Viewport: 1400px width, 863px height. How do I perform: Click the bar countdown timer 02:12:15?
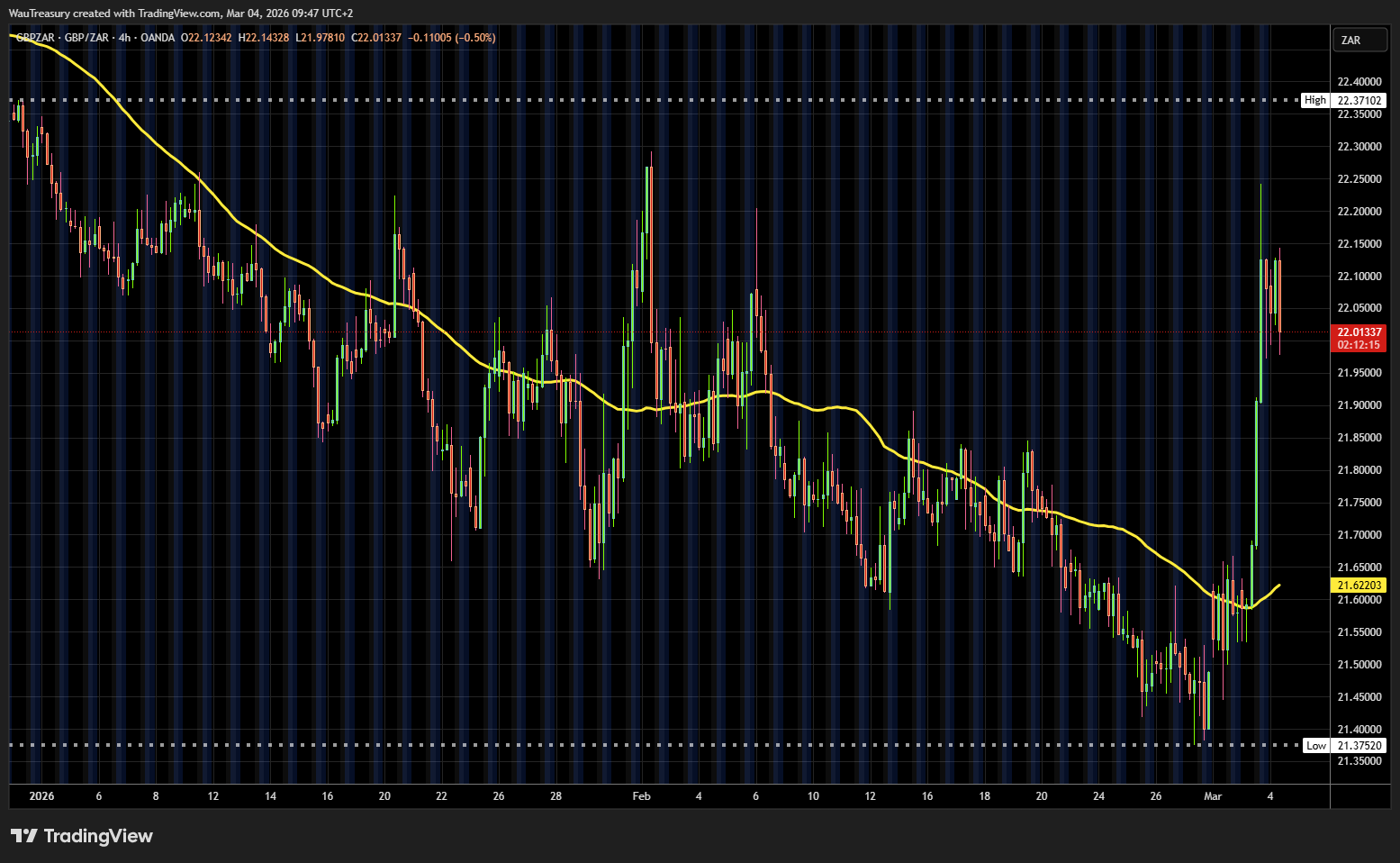(x=1359, y=345)
